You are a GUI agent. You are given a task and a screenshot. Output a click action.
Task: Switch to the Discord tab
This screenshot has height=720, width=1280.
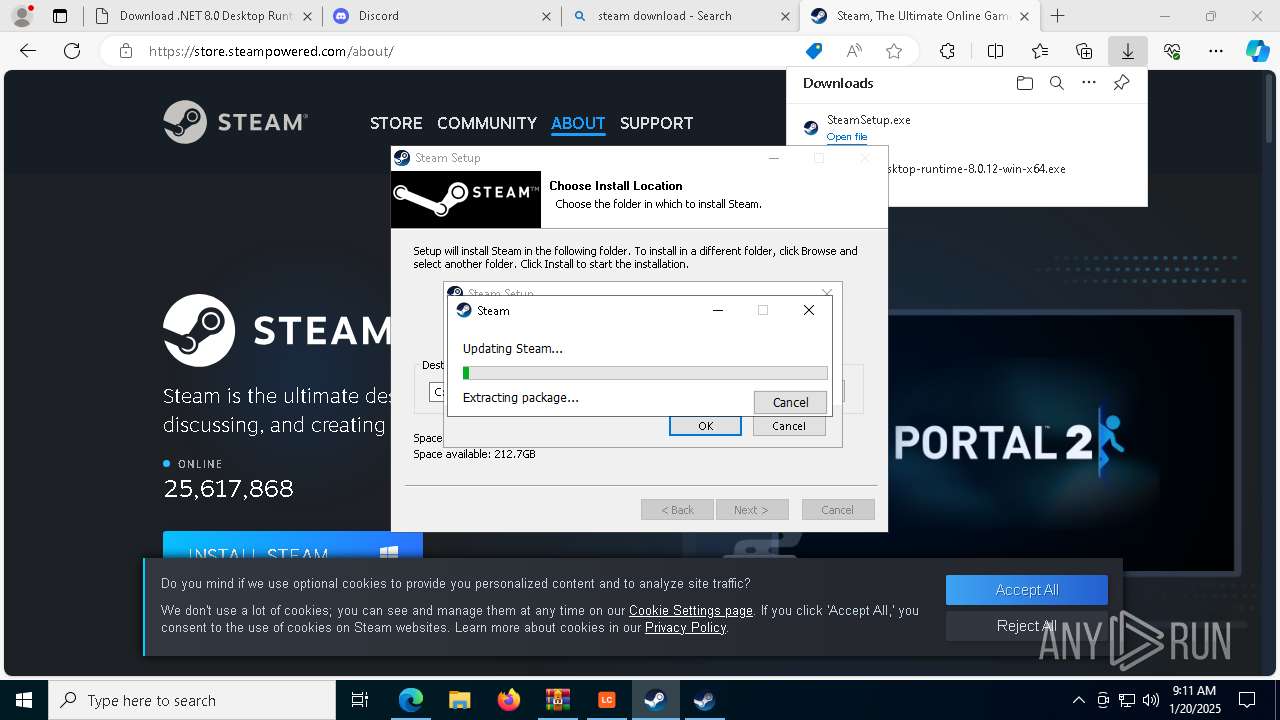click(440, 16)
